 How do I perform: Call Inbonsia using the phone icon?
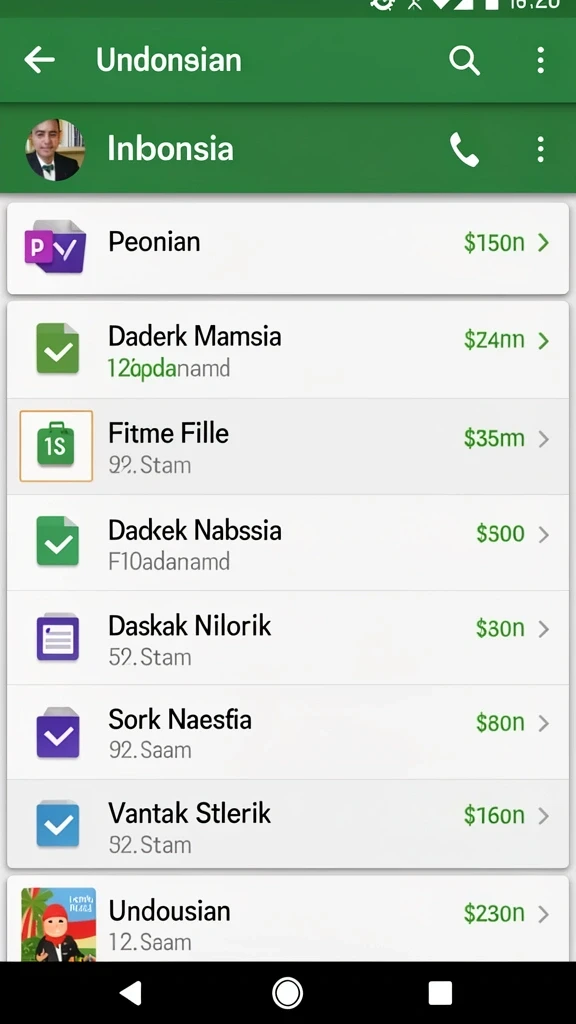464,150
